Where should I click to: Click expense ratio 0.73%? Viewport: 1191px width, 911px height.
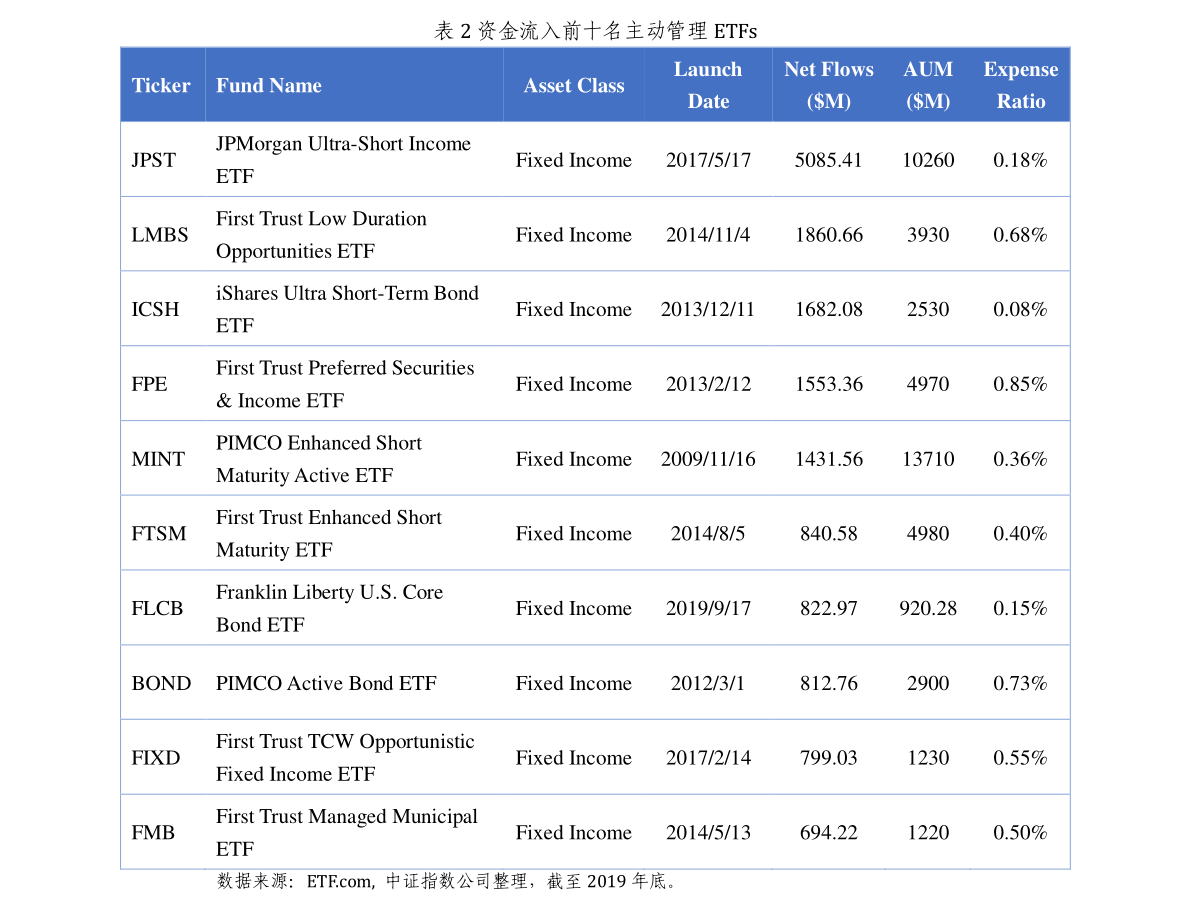pyautogui.click(x=1020, y=683)
